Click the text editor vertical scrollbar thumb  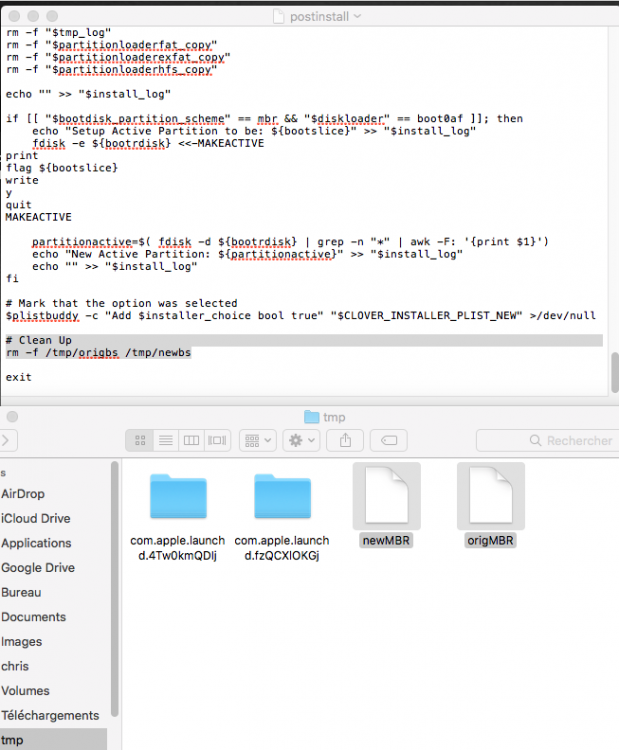[615, 372]
